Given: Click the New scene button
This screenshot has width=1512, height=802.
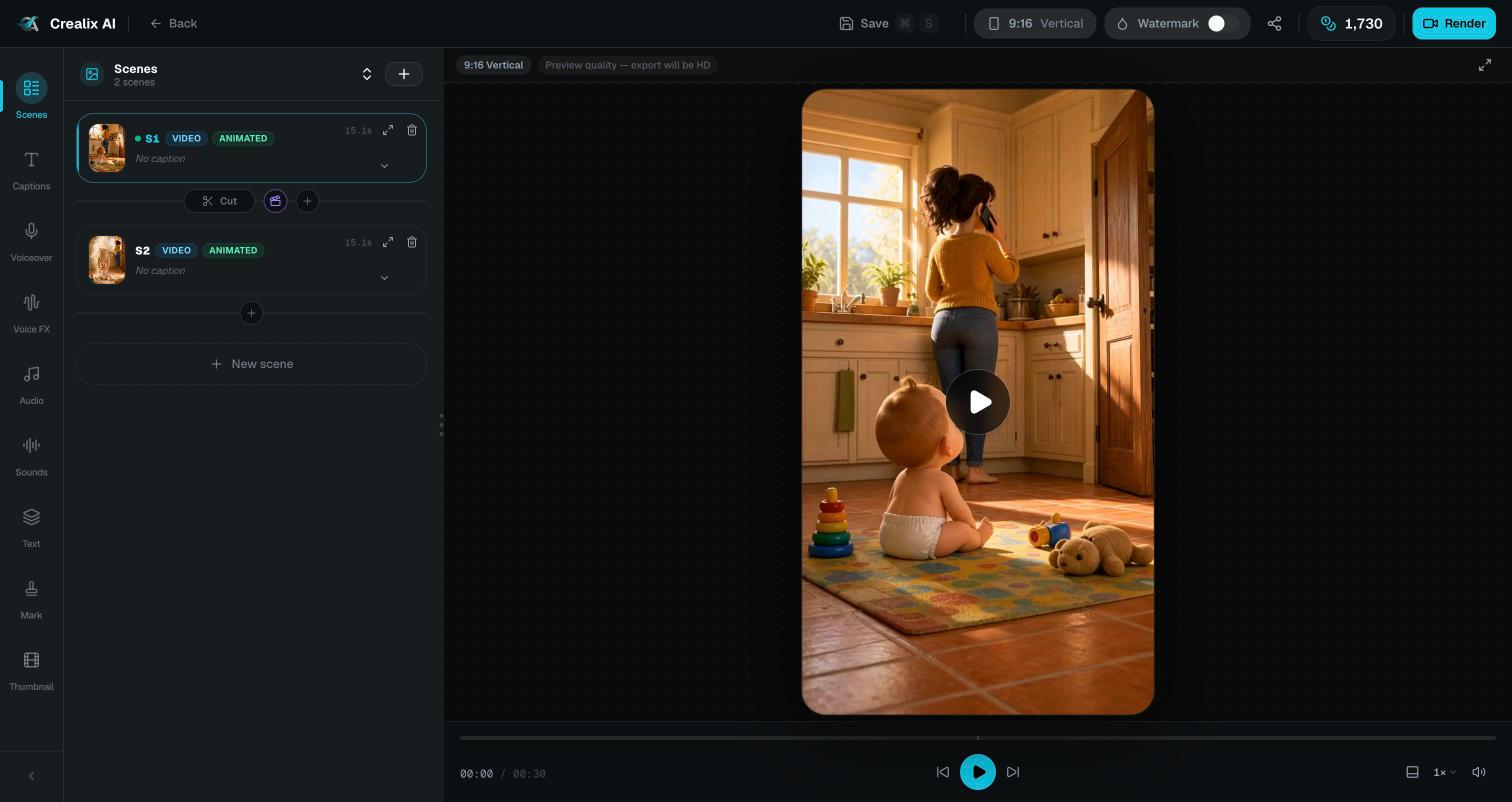Looking at the screenshot, I should pos(251,364).
